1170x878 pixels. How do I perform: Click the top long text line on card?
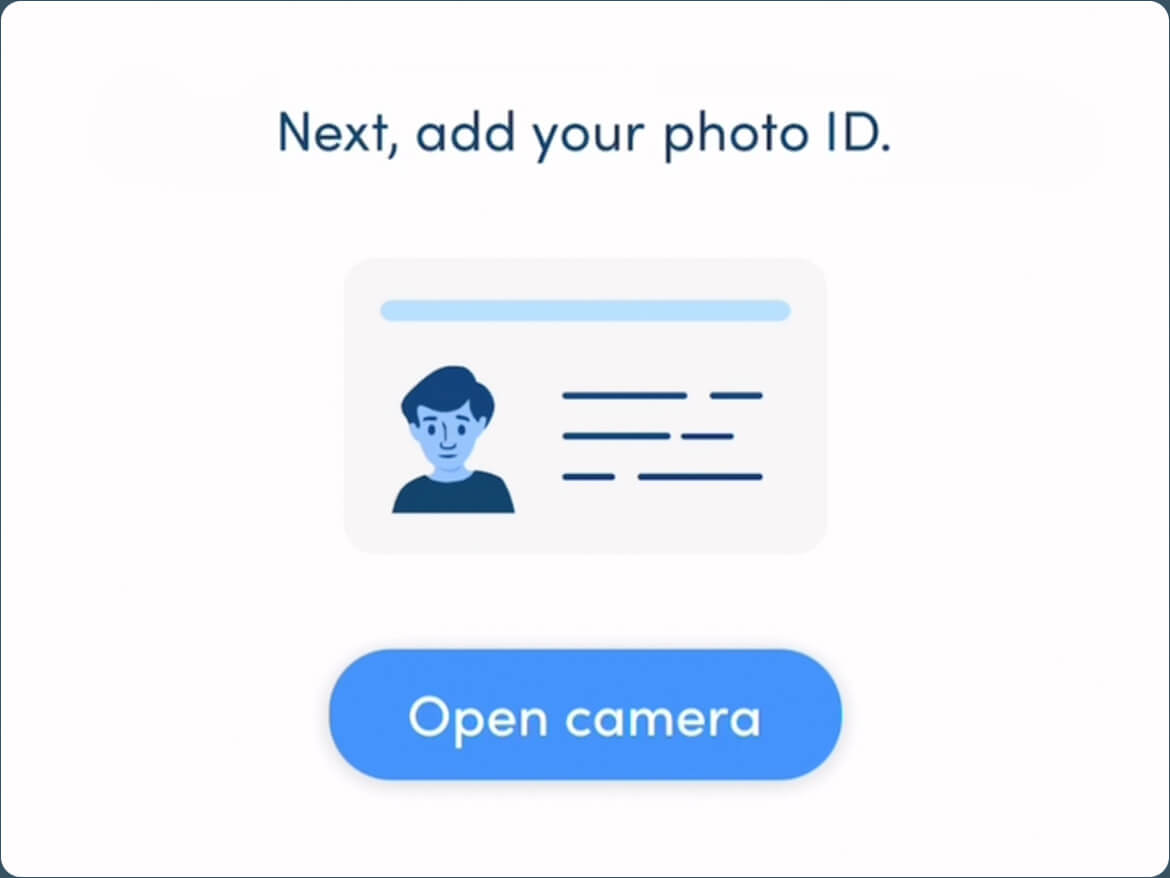coord(625,395)
